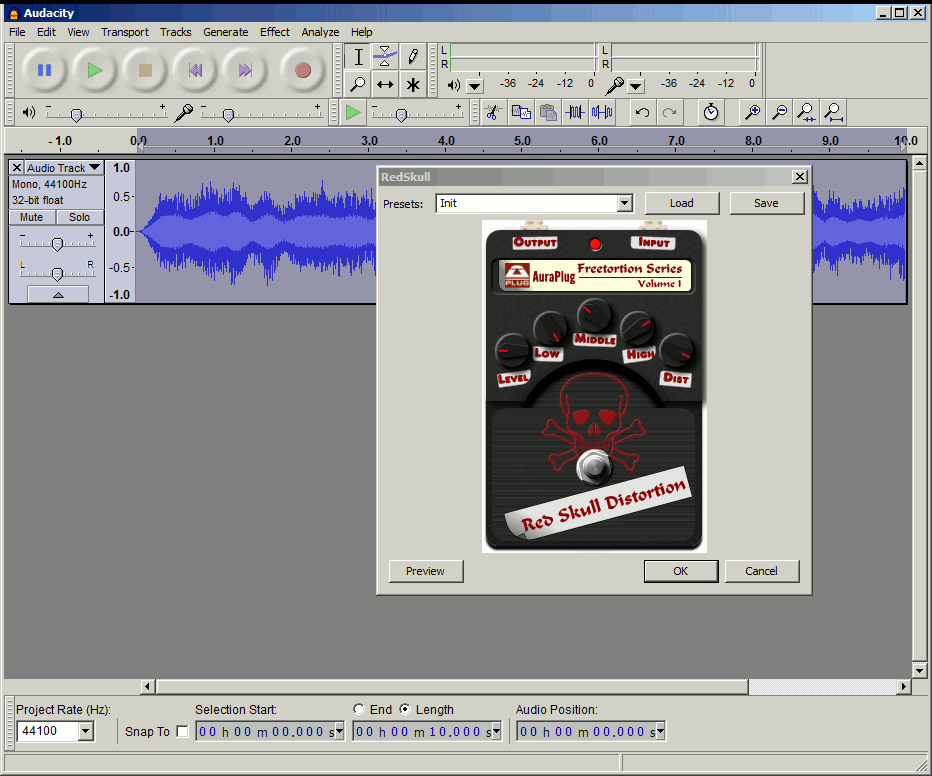
Task: Select the Length radio button
Action: [x=405, y=709]
